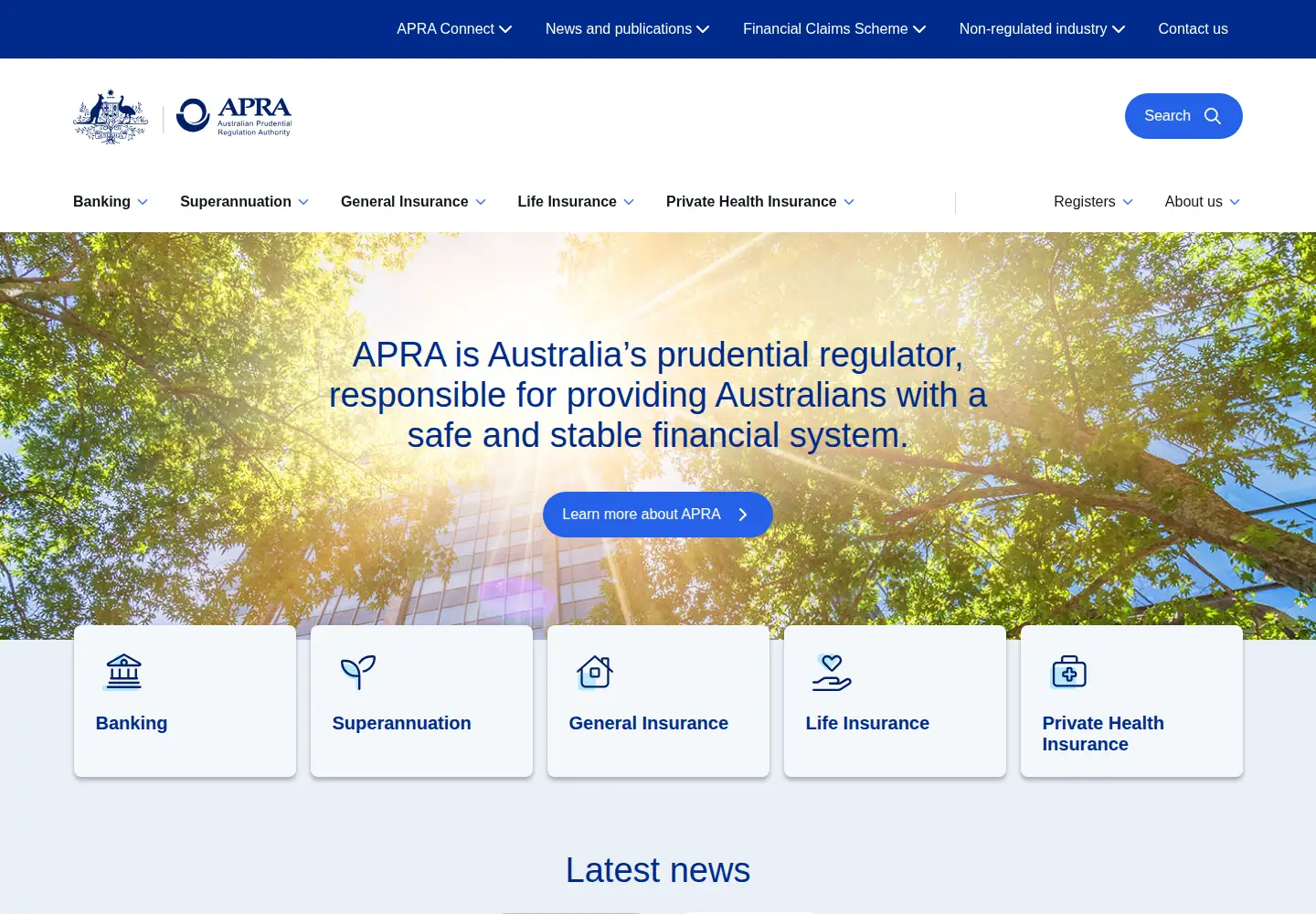This screenshot has width=1316, height=914.
Task: Click the Private Health Insurance medical kit icon
Action: [x=1068, y=672]
